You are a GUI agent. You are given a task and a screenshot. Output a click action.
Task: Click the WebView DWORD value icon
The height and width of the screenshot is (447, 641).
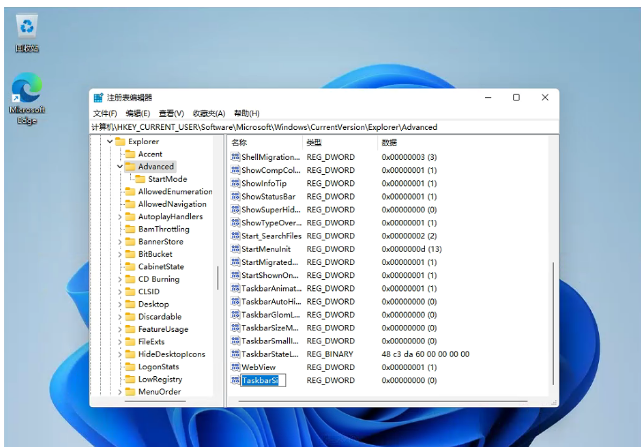tap(235, 367)
